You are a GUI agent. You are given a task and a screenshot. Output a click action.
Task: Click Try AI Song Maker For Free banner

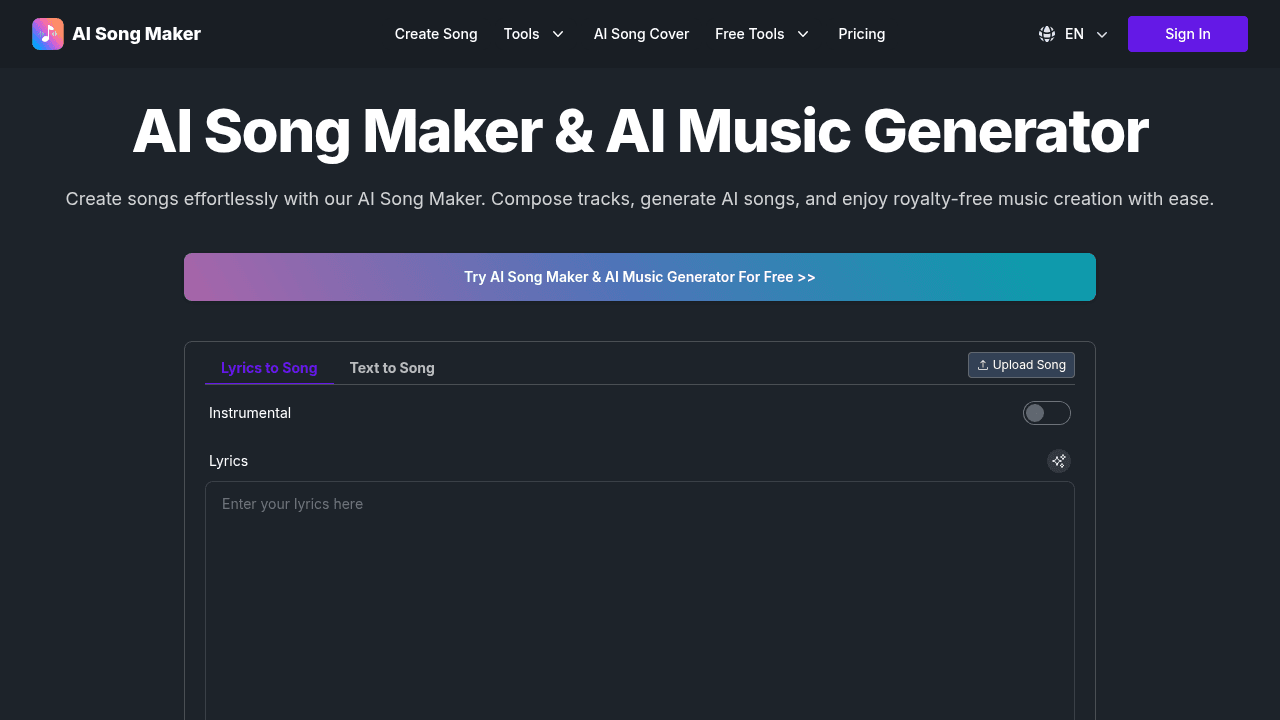pyautogui.click(x=640, y=277)
